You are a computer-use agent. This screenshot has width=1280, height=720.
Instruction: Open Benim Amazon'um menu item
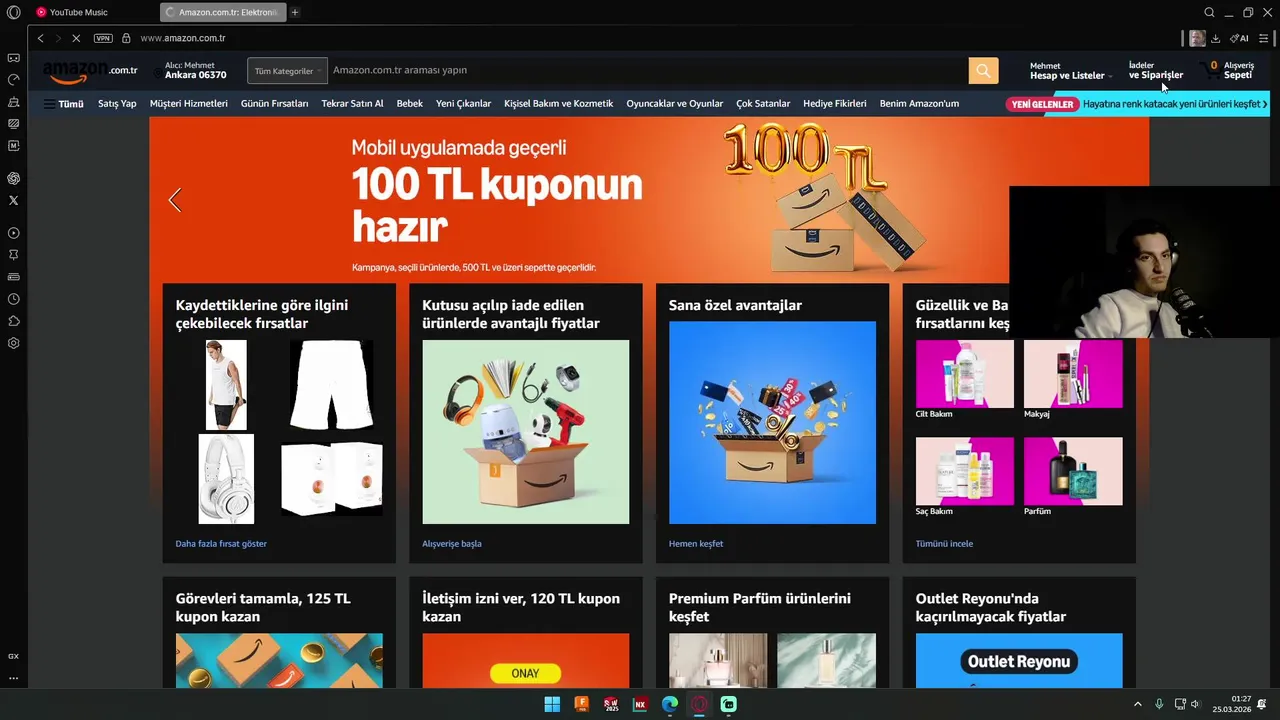tap(919, 104)
